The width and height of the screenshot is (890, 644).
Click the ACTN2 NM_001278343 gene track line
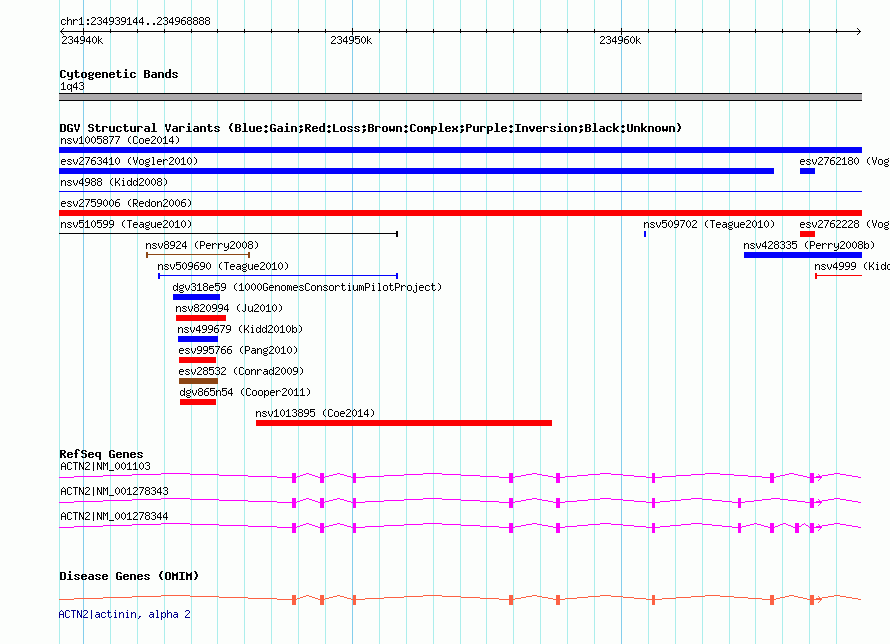(x=460, y=503)
